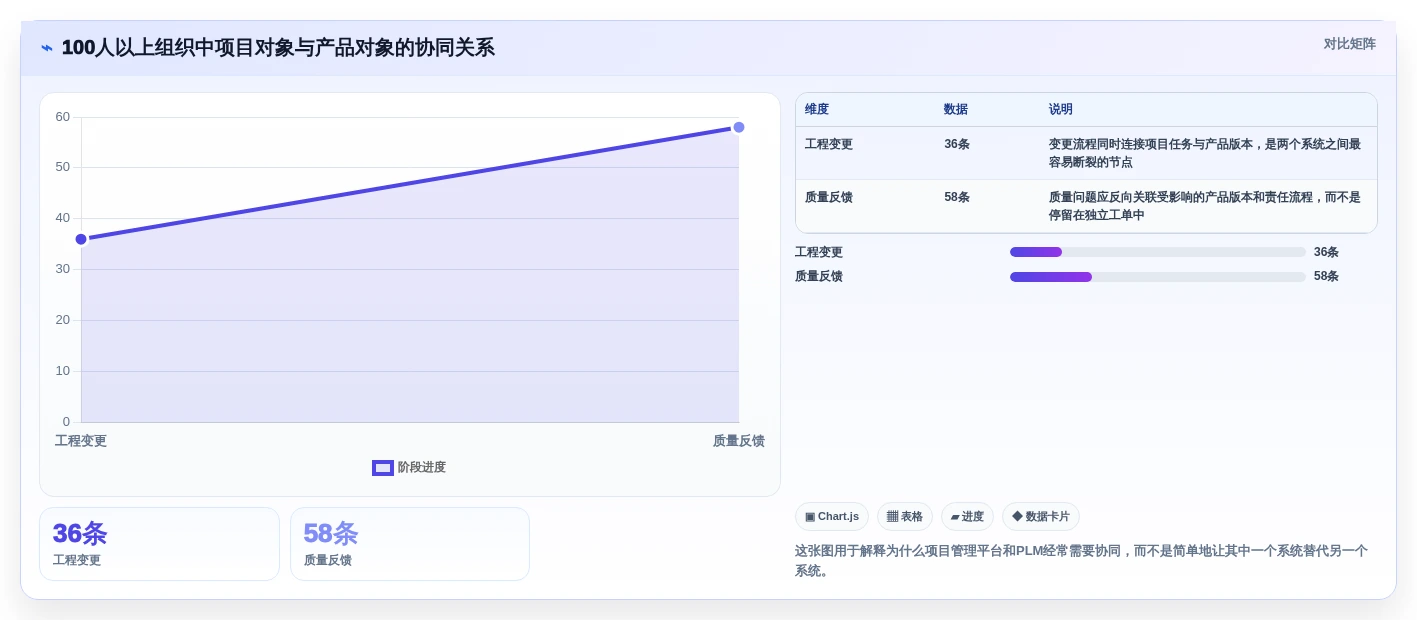Click the 工程变更 progress bar label
Screen dimensions: 1417x620
[x=819, y=252]
